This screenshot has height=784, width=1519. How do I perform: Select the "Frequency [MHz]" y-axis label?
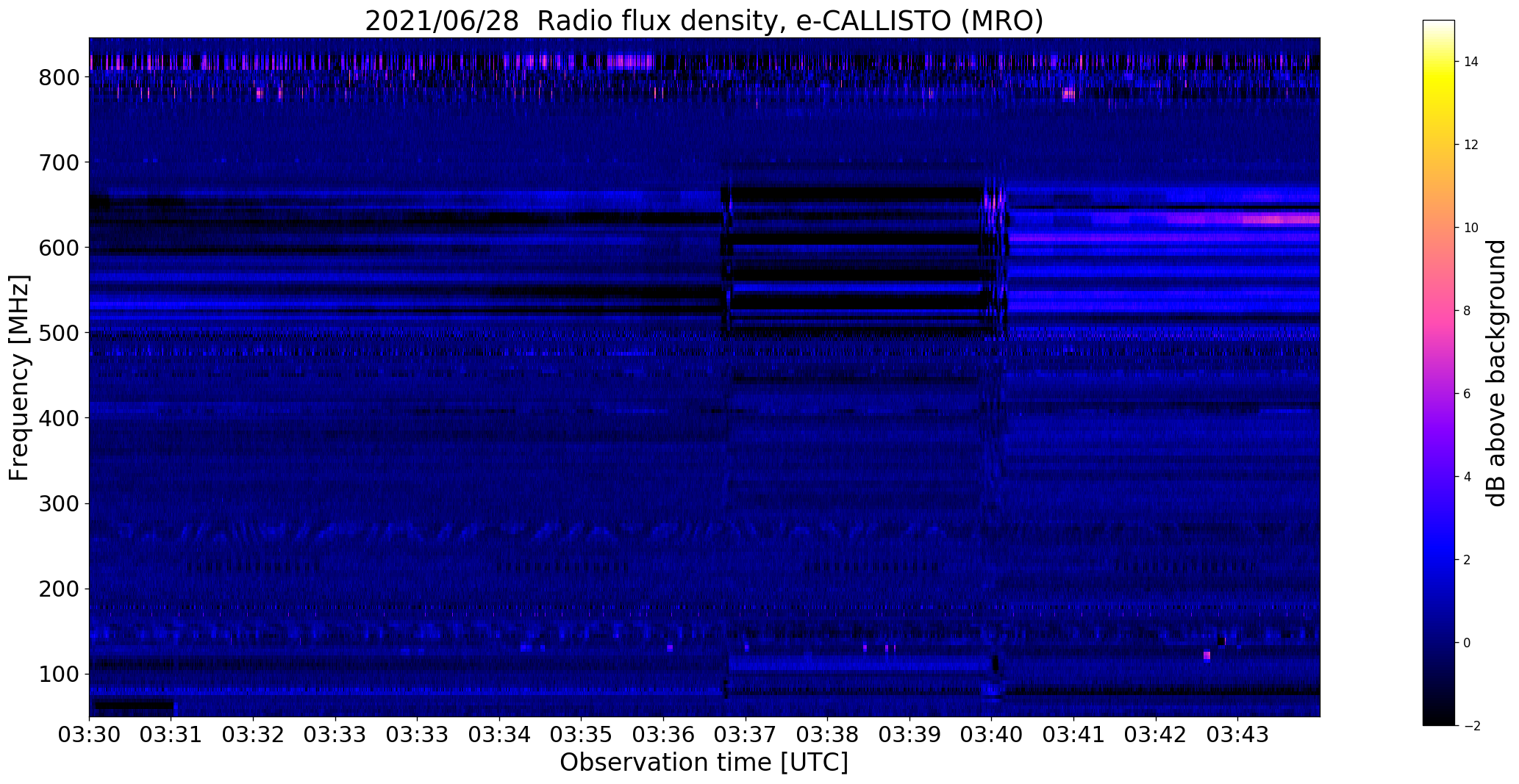(x=19, y=378)
